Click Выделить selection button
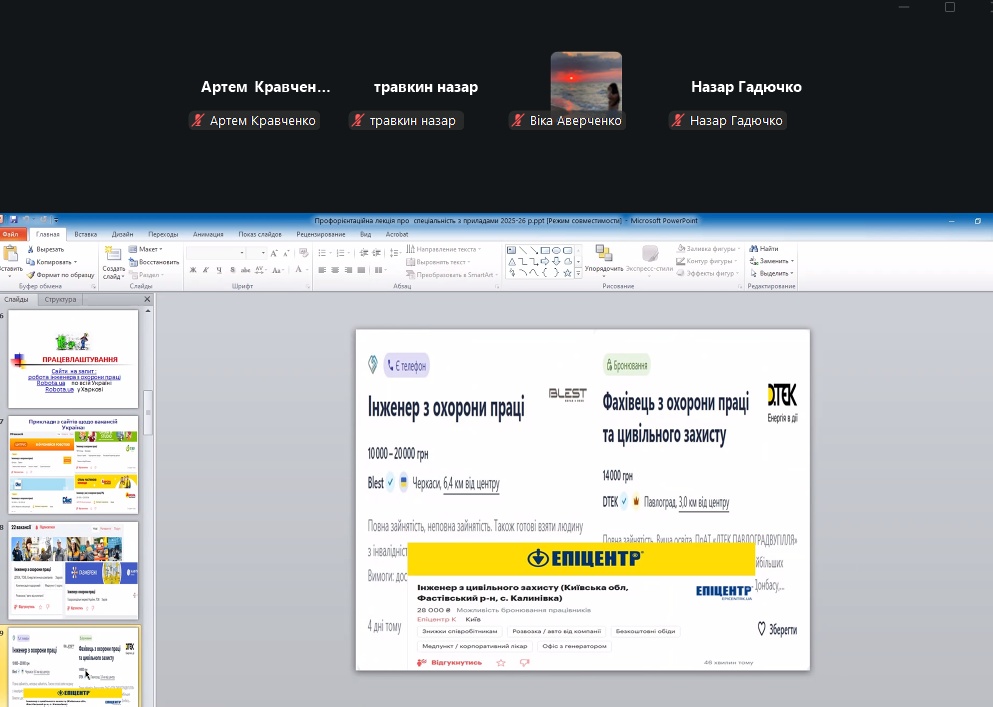Image resolution: width=993 pixels, height=707 pixels. (x=772, y=274)
